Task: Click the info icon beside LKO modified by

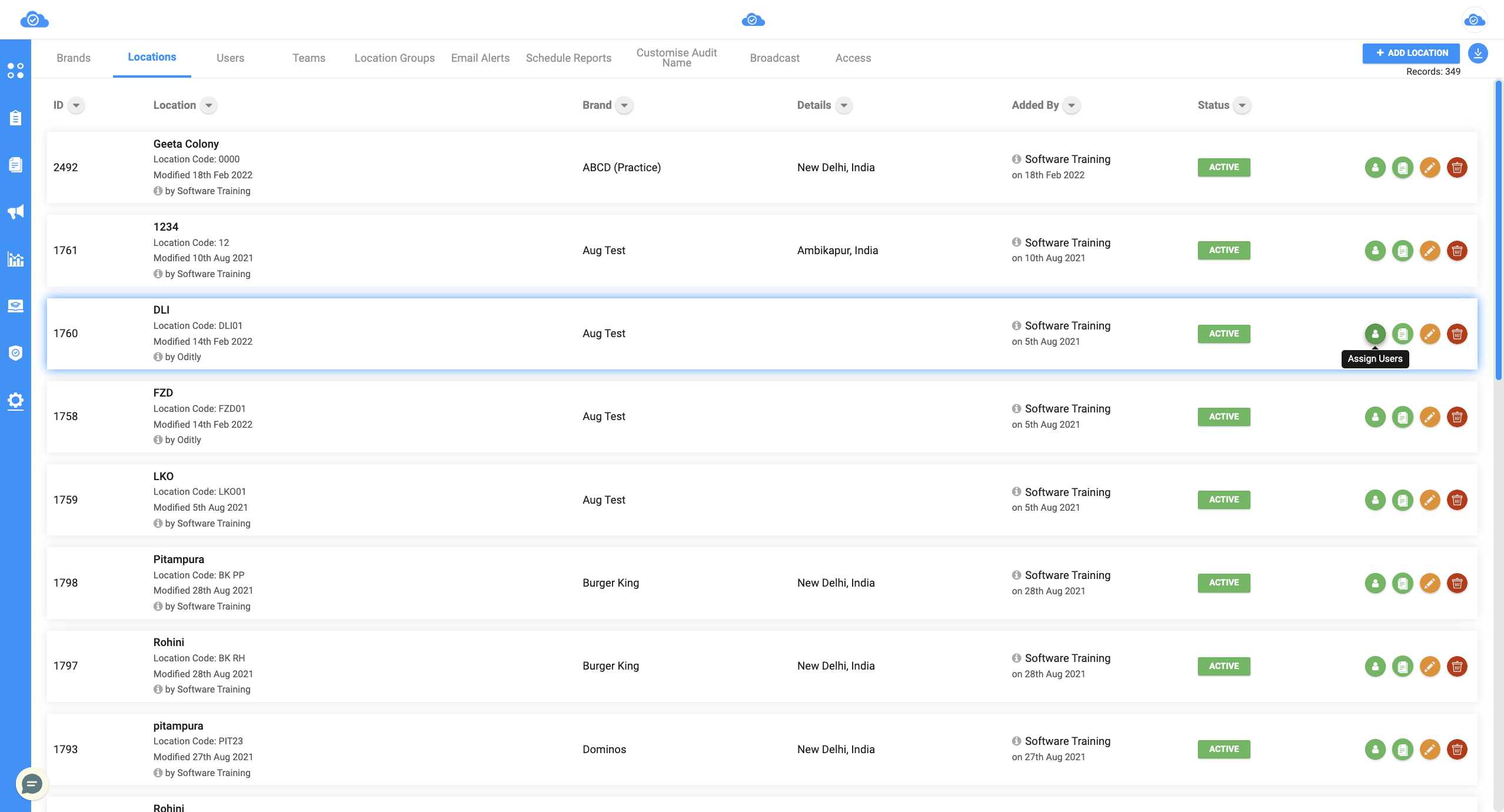Action: pos(158,523)
